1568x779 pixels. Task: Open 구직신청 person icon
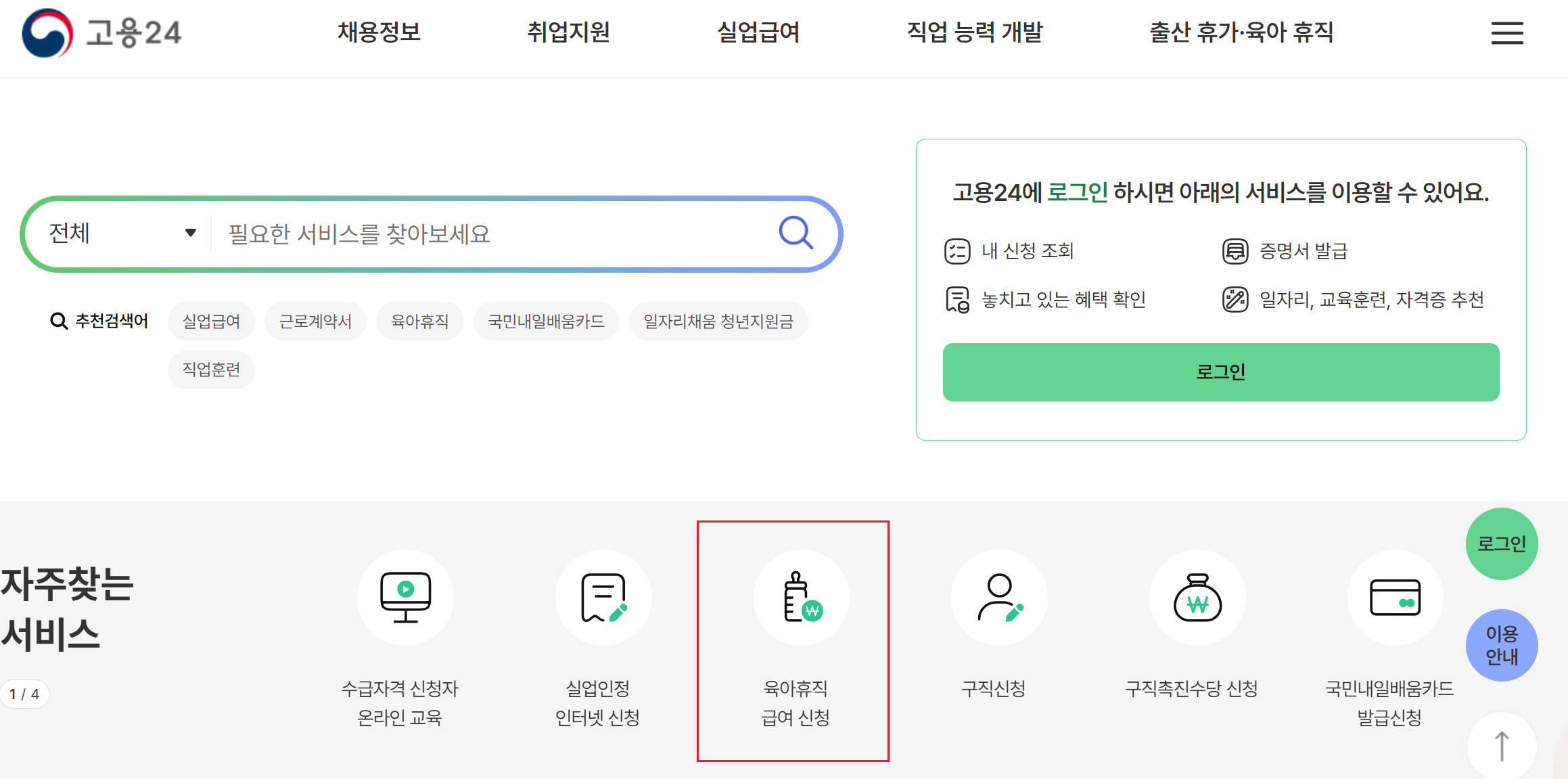[999, 598]
